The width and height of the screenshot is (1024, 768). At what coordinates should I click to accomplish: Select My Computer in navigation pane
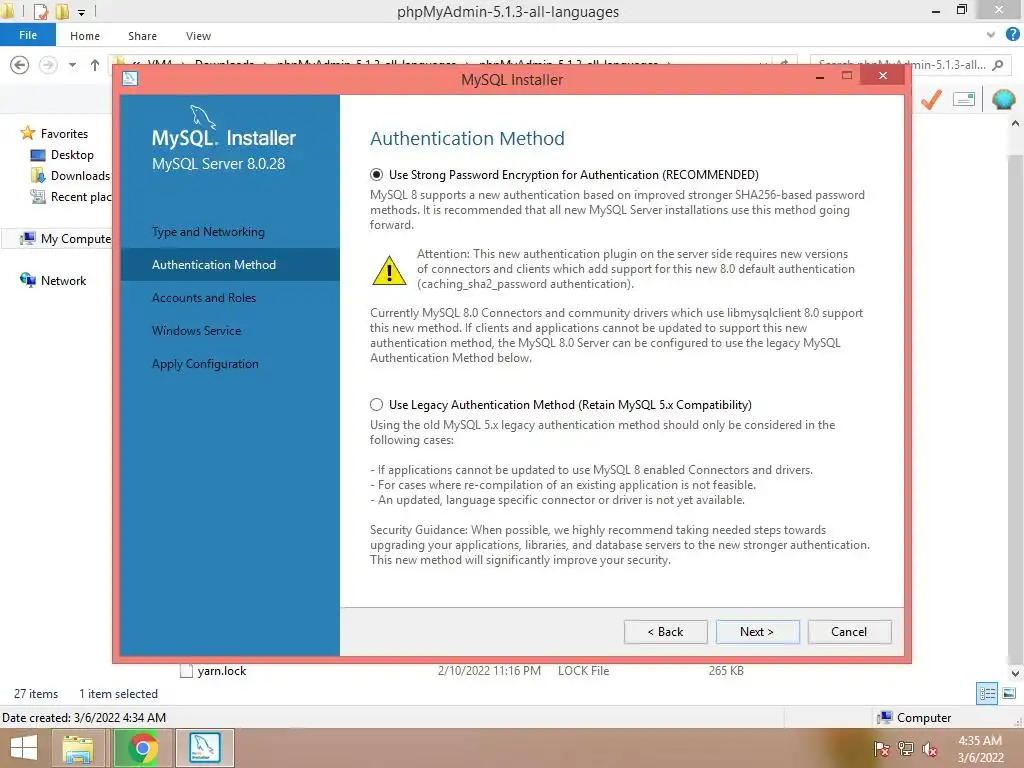coord(76,238)
